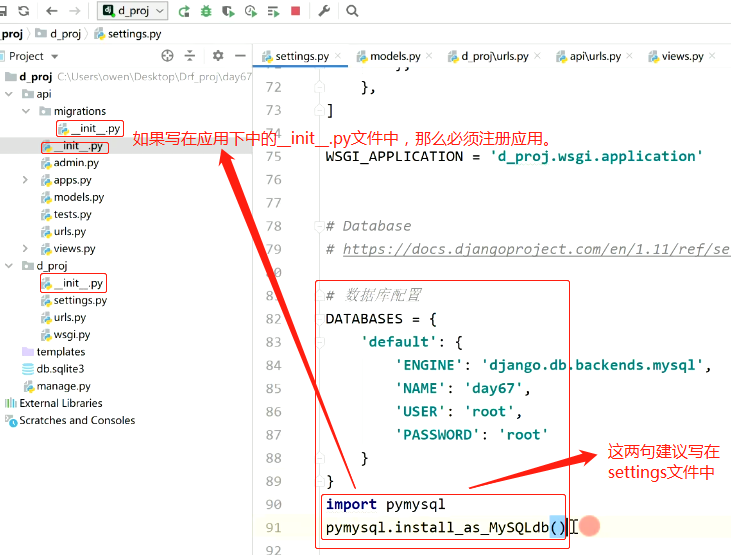Click the concurrency diagram run icon
The height and width of the screenshot is (555, 731).
click(273, 11)
